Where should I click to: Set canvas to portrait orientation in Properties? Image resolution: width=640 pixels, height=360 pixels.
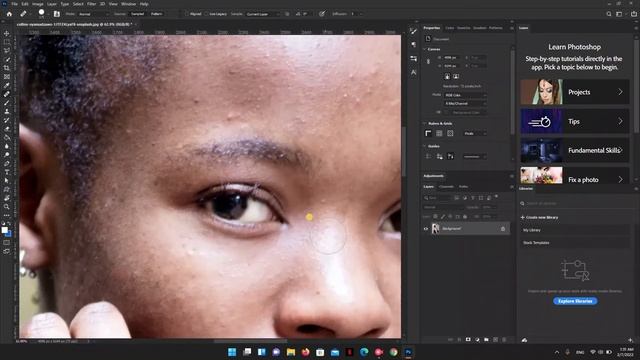447,76
